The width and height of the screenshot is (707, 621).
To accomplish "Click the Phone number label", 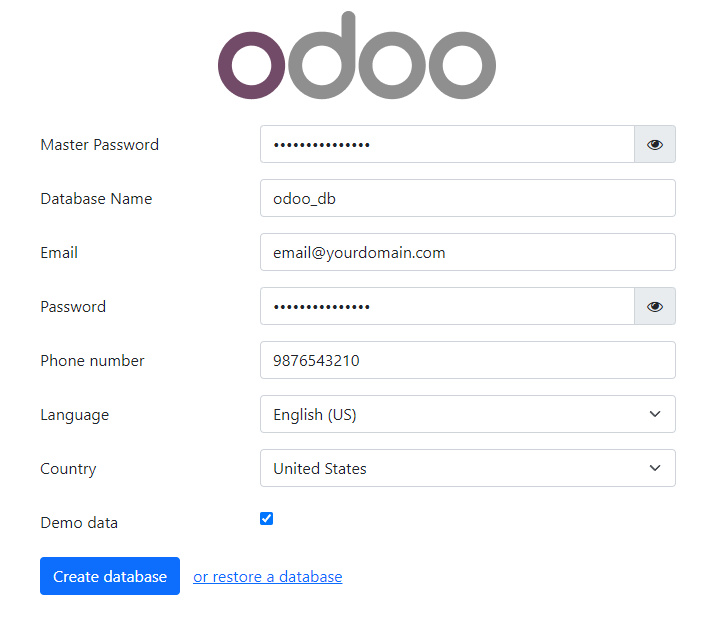I will point(92,360).
